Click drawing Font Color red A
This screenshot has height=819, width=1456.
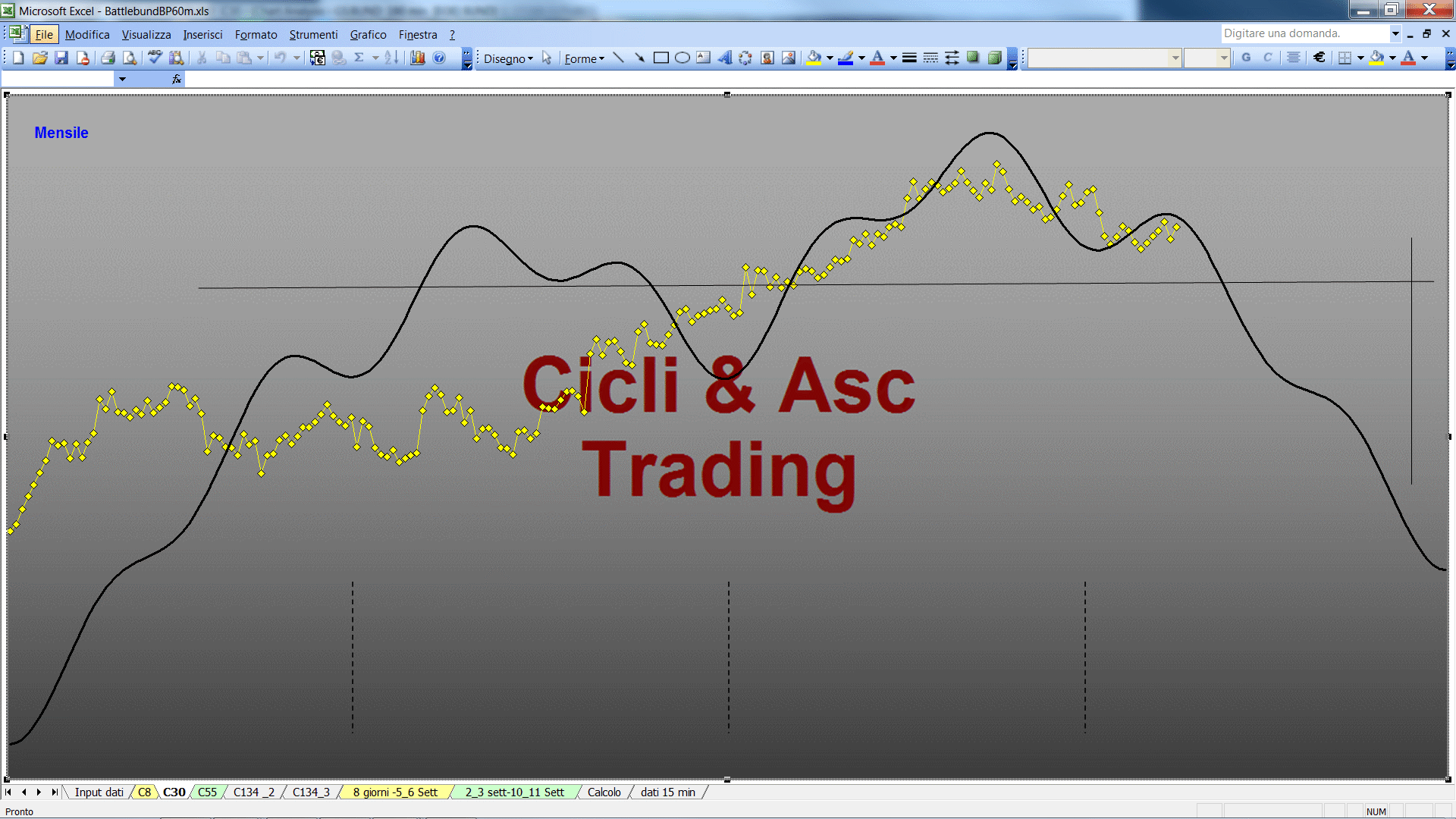click(x=877, y=58)
